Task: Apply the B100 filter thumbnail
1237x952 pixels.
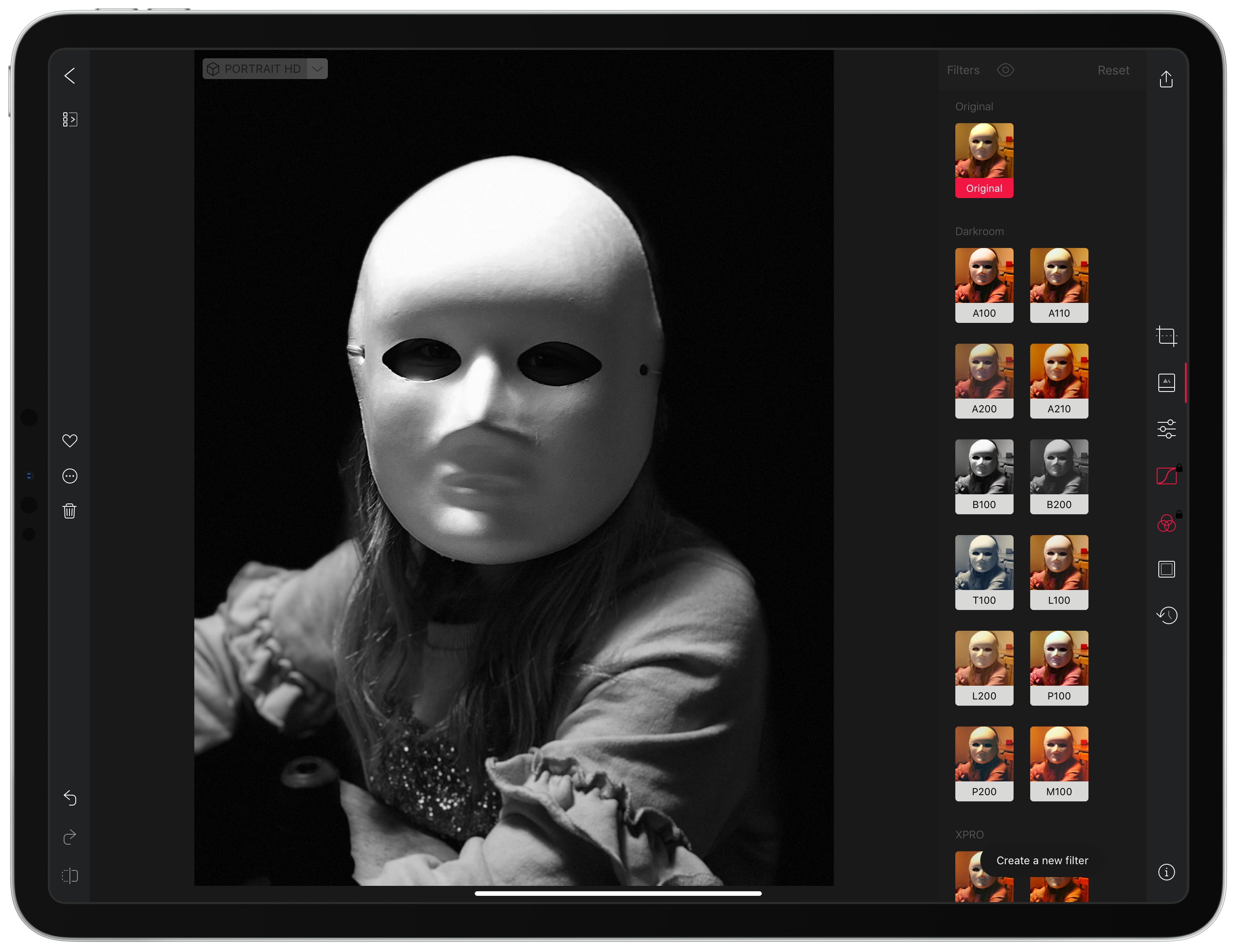Action: [x=984, y=476]
